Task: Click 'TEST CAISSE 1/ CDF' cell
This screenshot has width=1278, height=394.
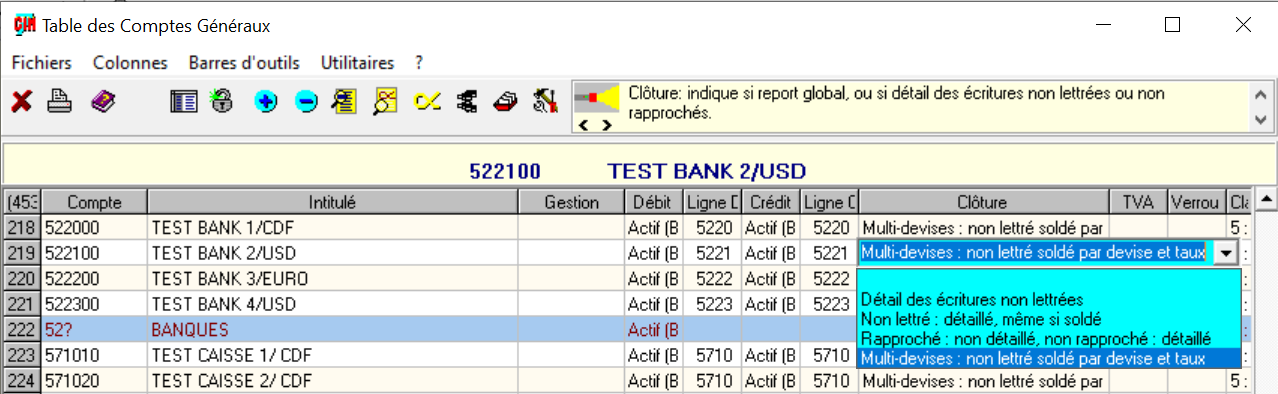Action: tap(332, 354)
